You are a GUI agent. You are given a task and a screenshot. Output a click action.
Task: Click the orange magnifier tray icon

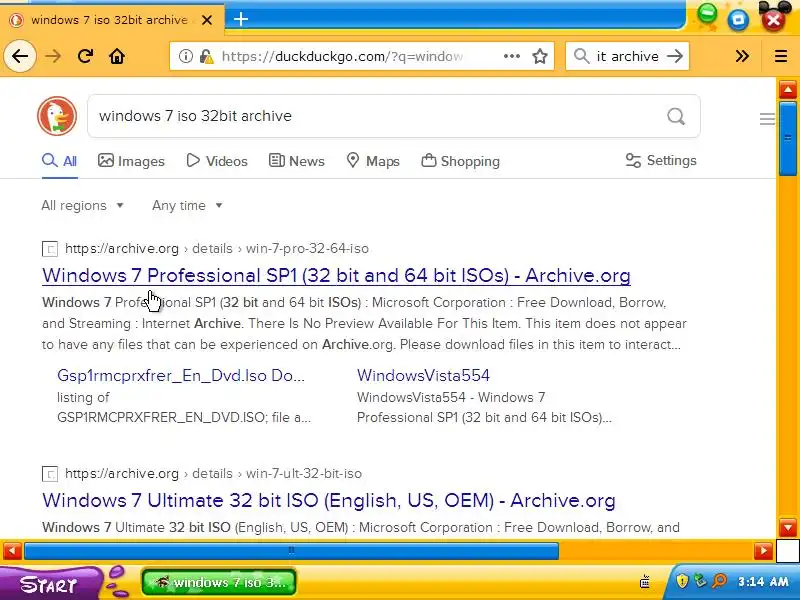tap(719, 581)
